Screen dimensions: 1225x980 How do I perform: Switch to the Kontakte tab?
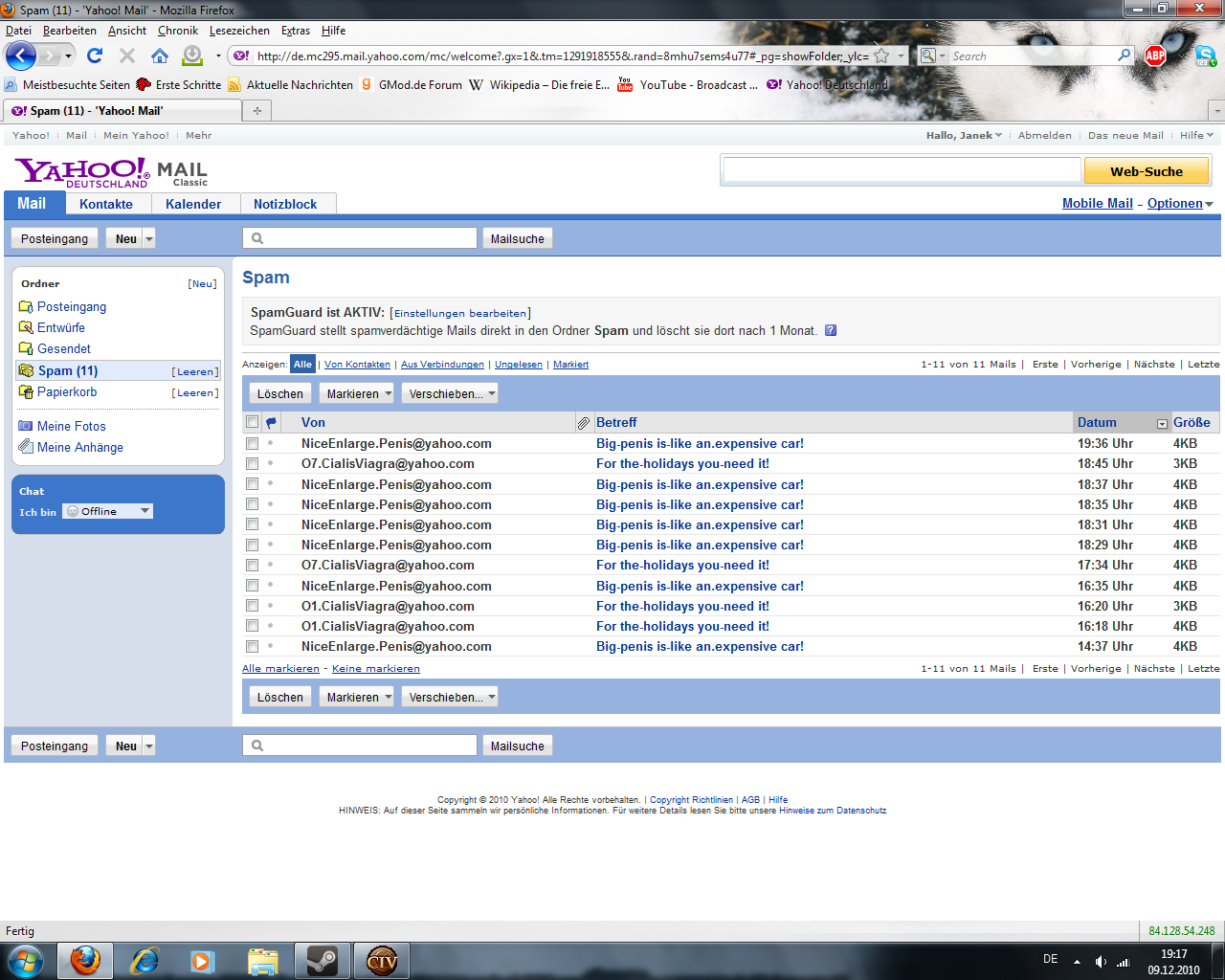106,204
